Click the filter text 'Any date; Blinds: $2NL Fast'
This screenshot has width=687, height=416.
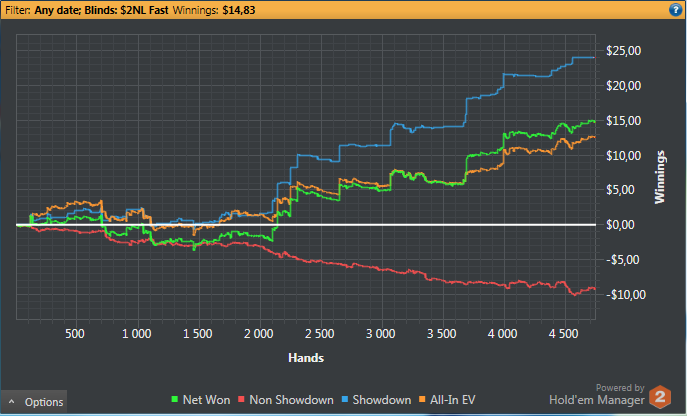pyautogui.click(x=101, y=10)
